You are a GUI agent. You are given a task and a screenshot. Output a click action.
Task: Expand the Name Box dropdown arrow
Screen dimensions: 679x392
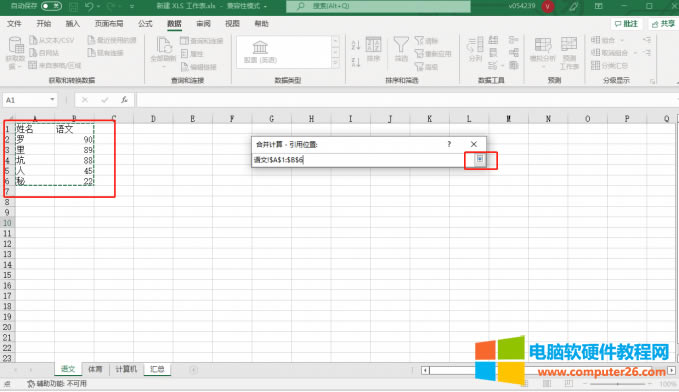tap(52, 100)
